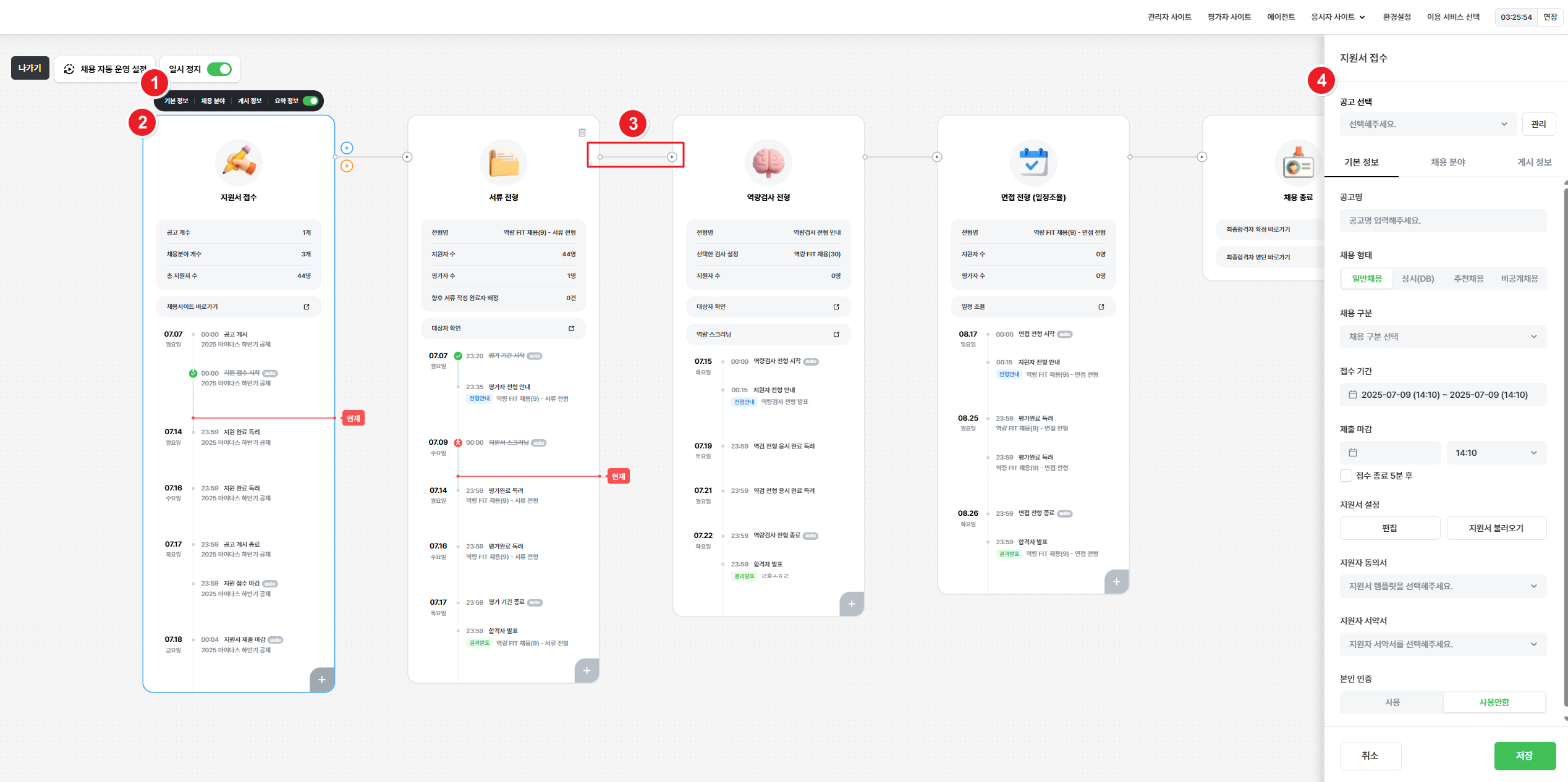Click the blue plus circle beside 지원서 접수
This screenshot has height=782, width=1568.
pos(347,148)
